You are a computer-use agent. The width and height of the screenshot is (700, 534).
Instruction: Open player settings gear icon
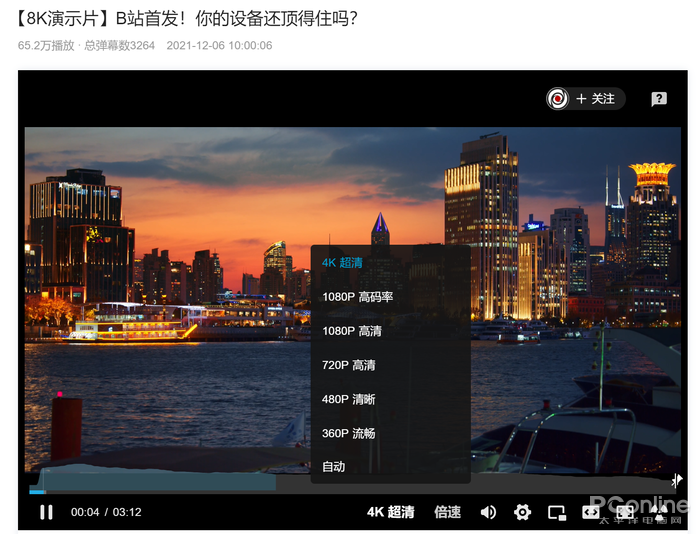point(522,512)
